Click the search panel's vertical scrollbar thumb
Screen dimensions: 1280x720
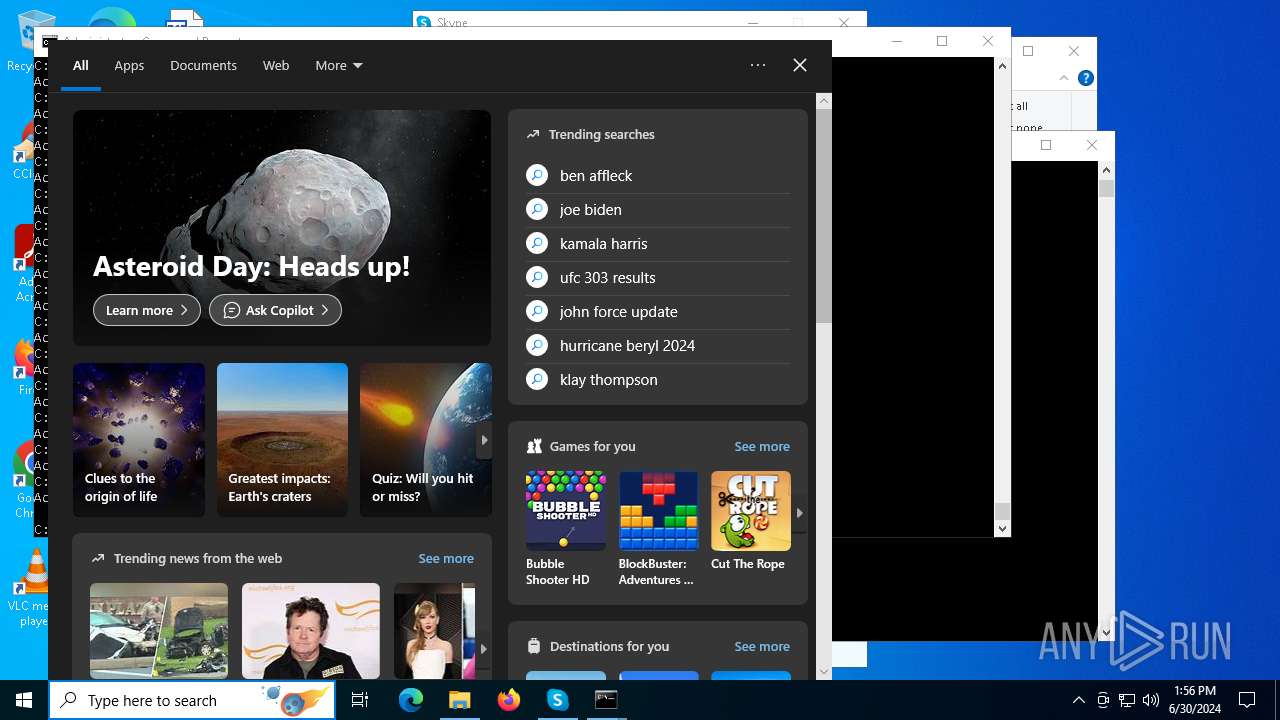824,216
